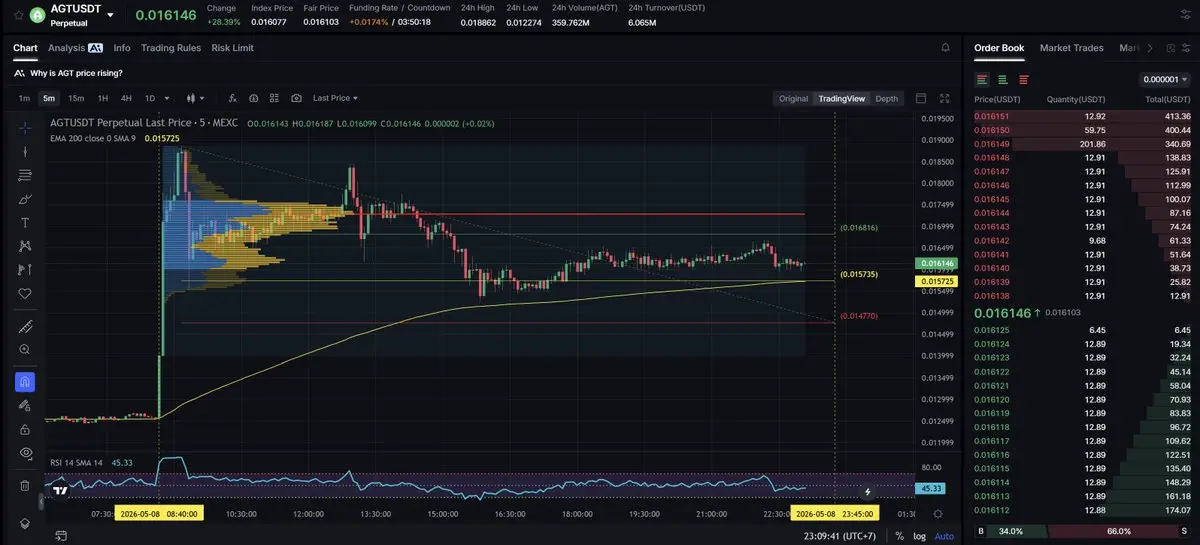Screen dimensions: 1200x545
Task: Toggle the magnet mode tool
Action: point(25,382)
